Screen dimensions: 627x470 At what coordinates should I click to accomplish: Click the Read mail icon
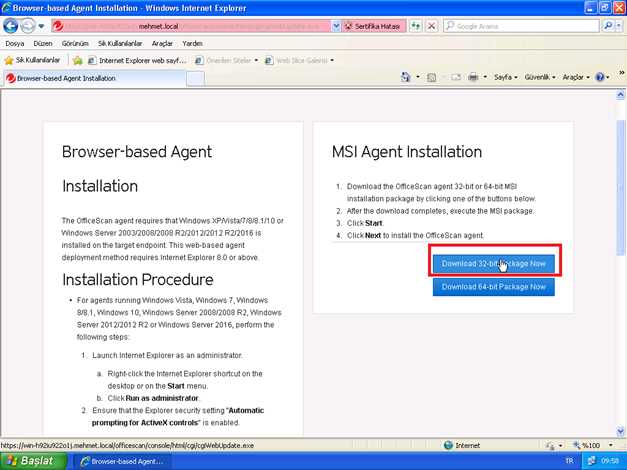[456, 77]
